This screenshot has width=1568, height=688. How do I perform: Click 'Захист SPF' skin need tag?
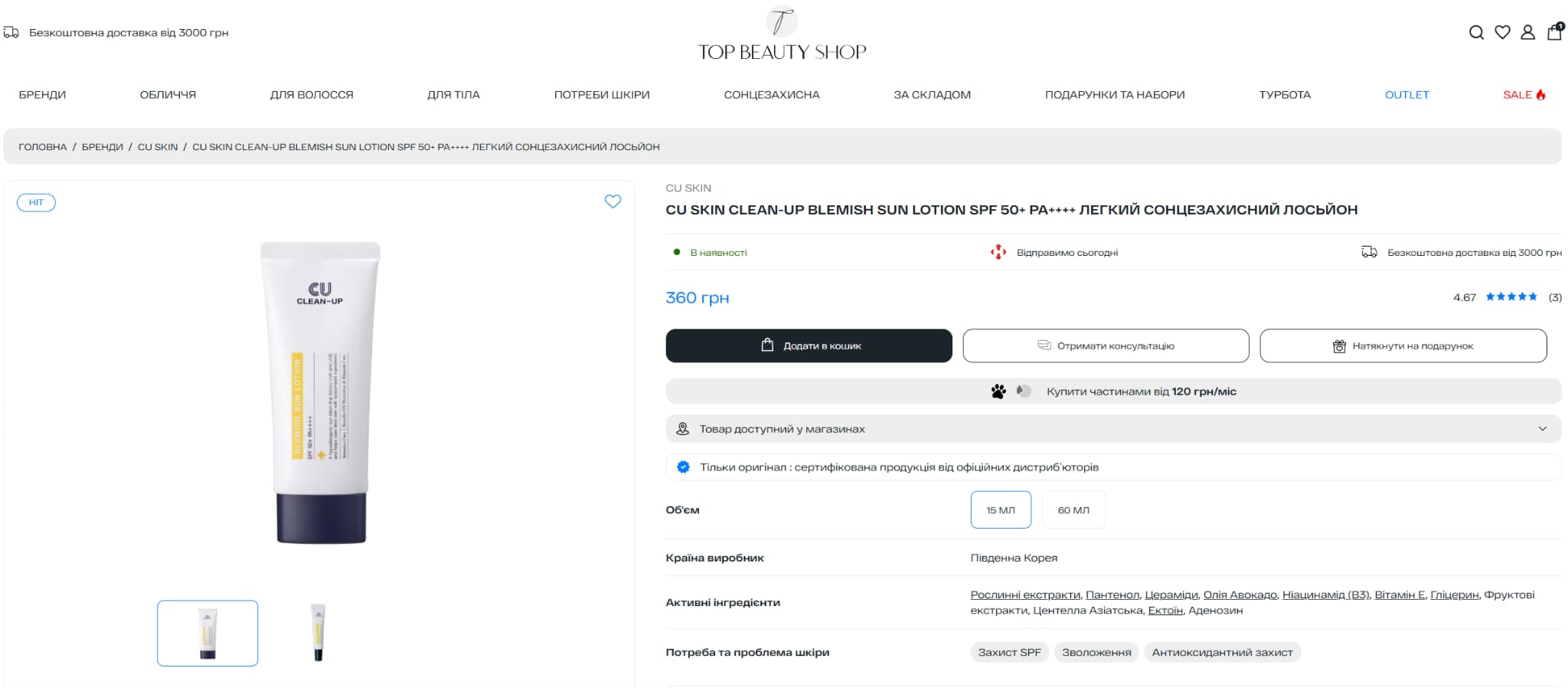[x=1009, y=653]
